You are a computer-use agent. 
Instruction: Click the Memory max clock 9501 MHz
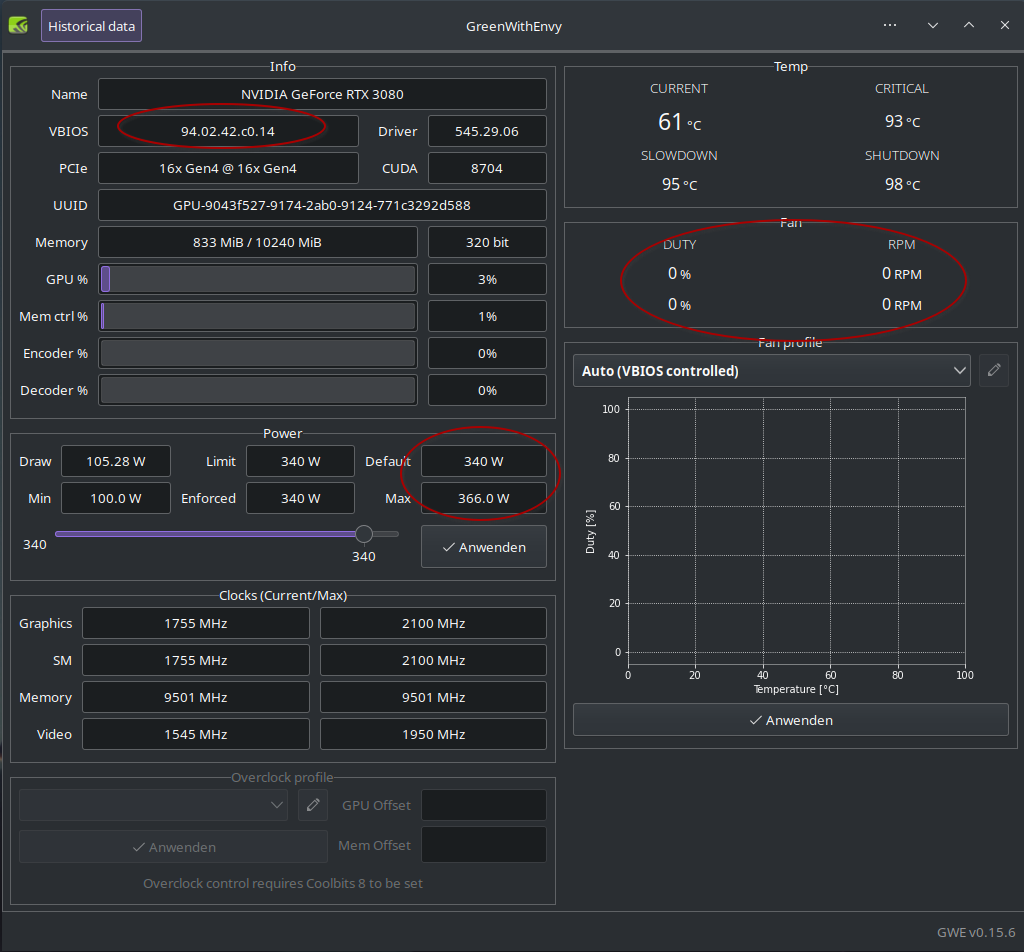click(x=434, y=697)
